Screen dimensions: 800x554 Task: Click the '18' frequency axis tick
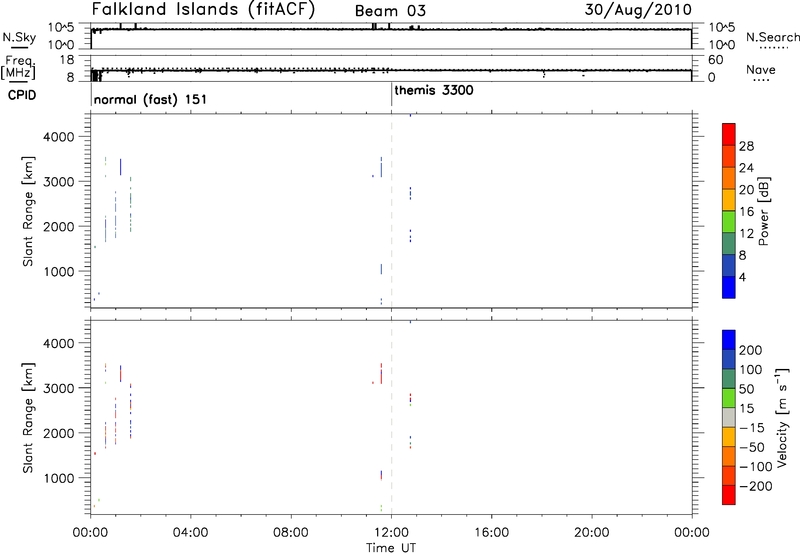(67, 60)
